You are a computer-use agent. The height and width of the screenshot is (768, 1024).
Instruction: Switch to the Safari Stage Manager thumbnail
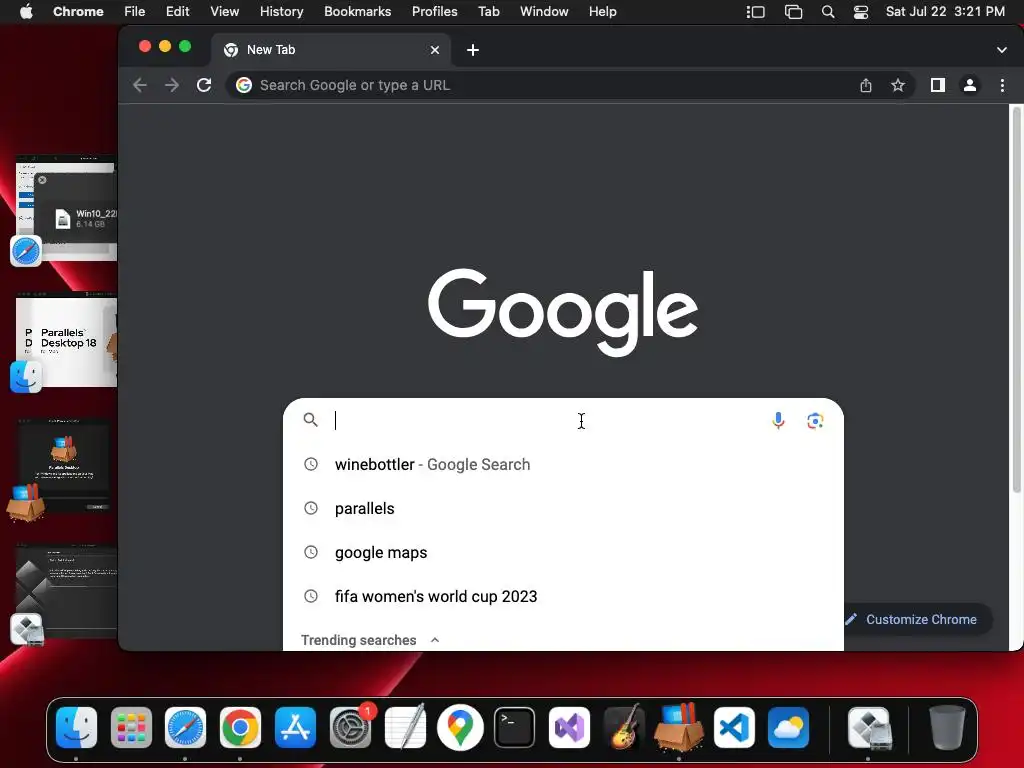(x=66, y=209)
